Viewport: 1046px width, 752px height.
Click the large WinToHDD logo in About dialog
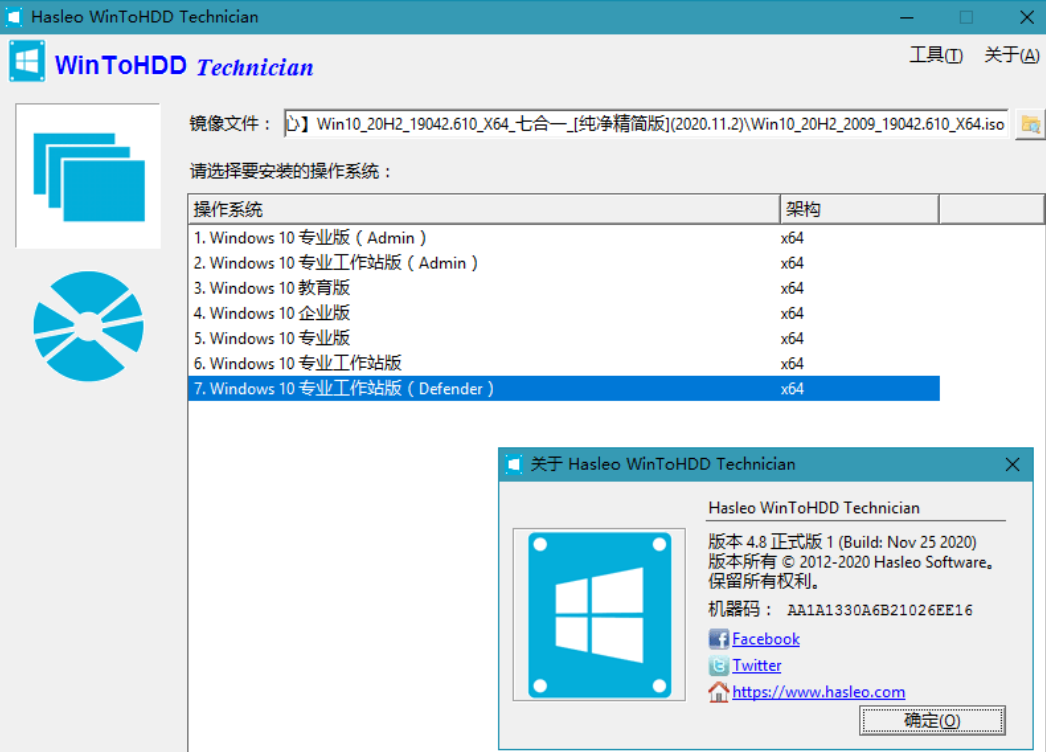(x=599, y=615)
